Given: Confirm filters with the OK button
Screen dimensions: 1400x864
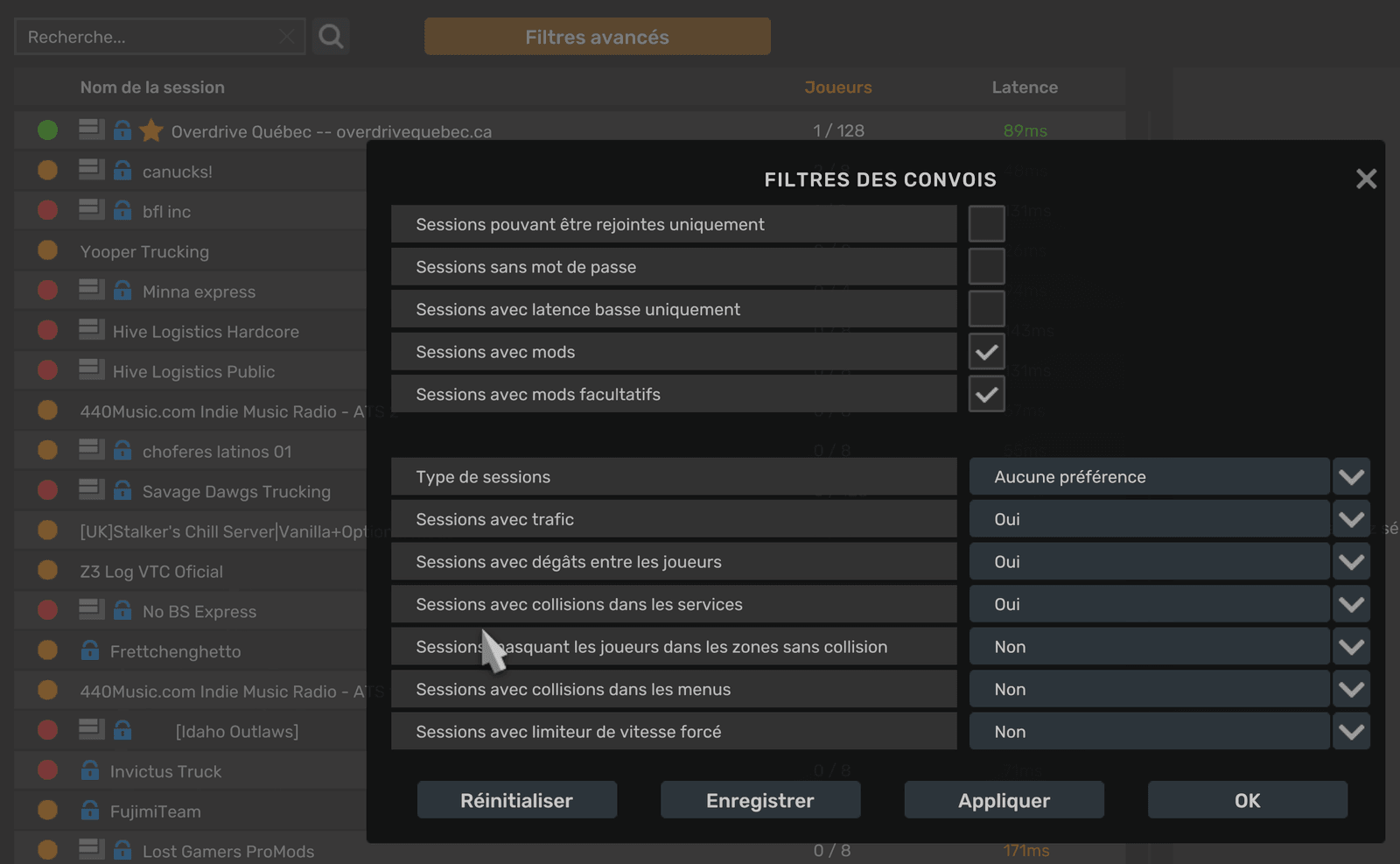Looking at the screenshot, I should pos(1248,800).
